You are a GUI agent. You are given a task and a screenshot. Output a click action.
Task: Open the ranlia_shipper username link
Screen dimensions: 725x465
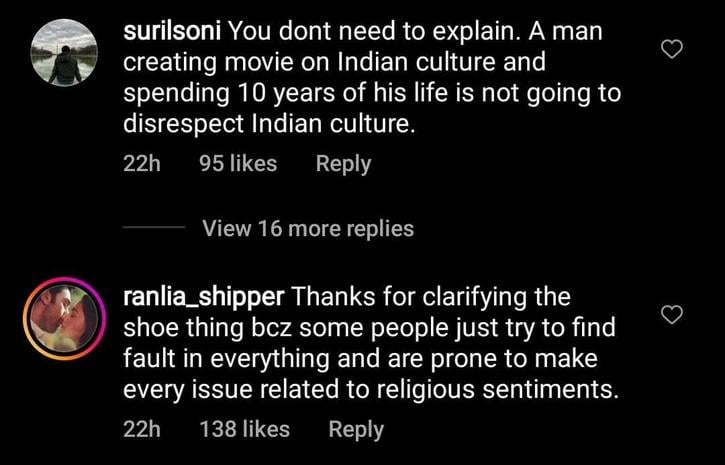204,297
